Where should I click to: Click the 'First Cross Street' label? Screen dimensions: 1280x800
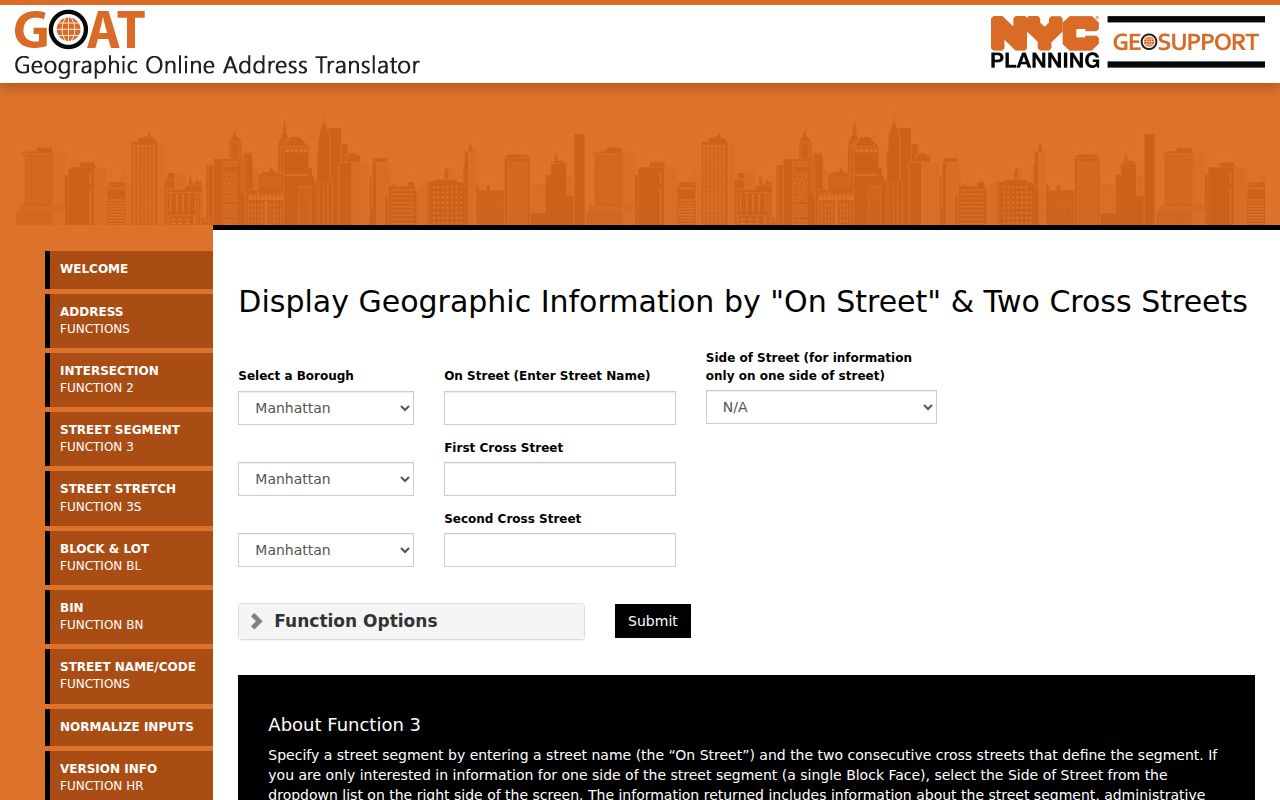click(x=504, y=448)
